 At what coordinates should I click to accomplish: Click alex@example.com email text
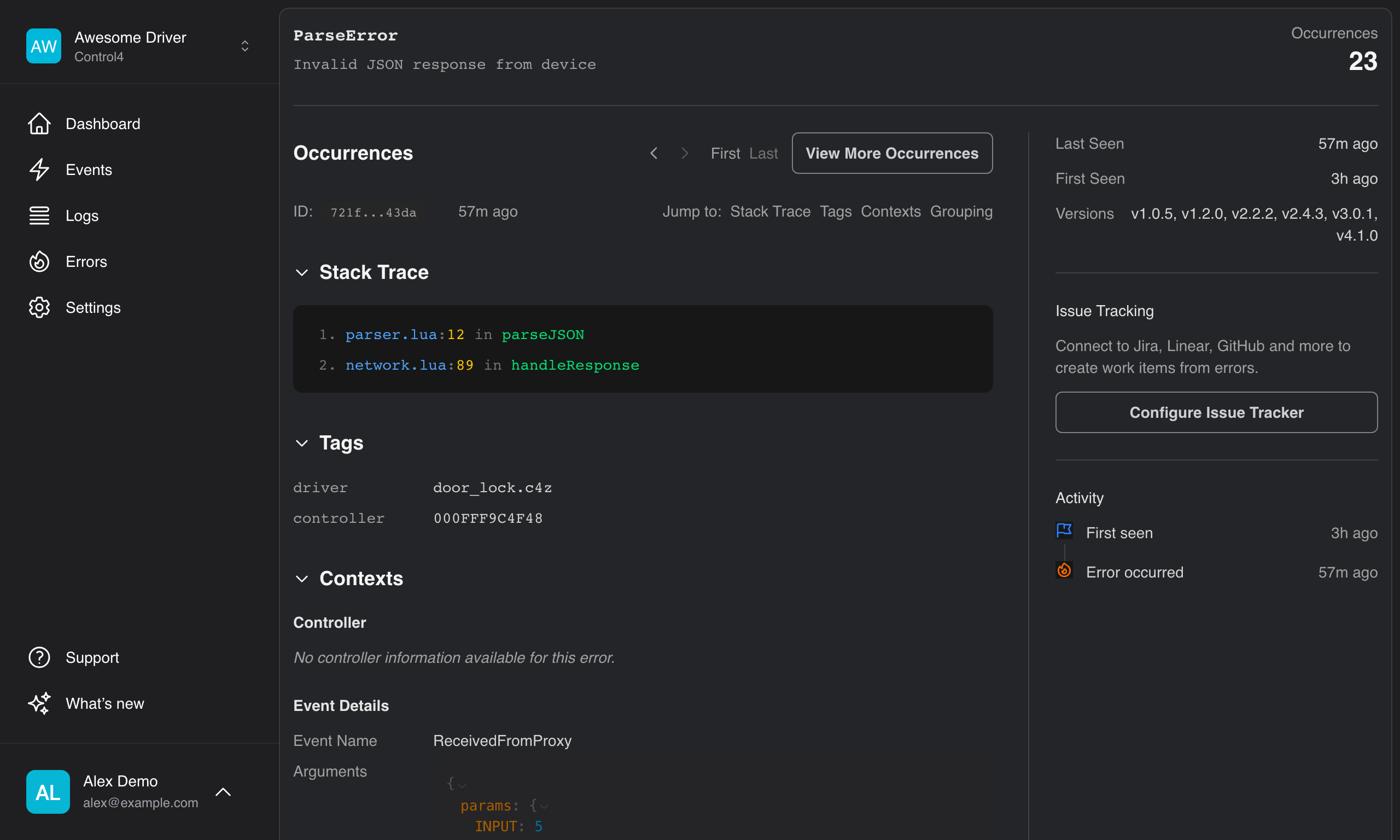[x=141, y=802]
